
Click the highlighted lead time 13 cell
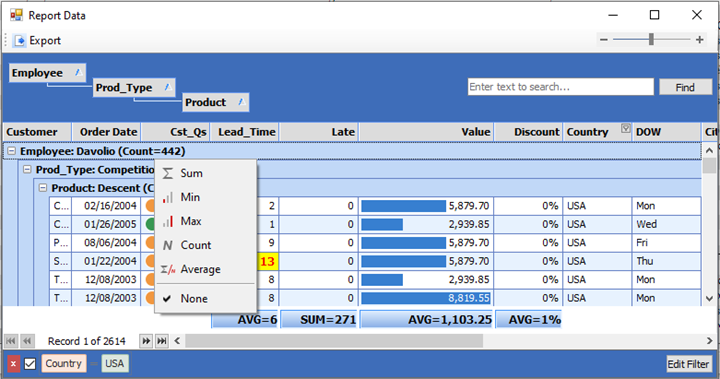[x=267, y=261]
